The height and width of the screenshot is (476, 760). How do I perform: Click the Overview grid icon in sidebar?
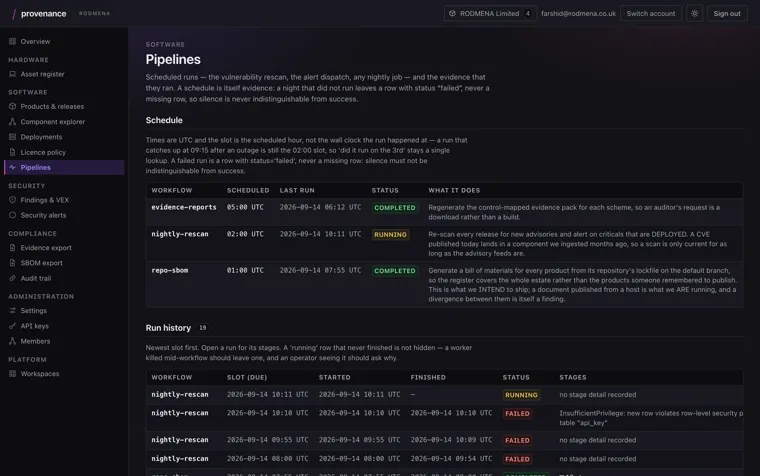coord(13,42)
